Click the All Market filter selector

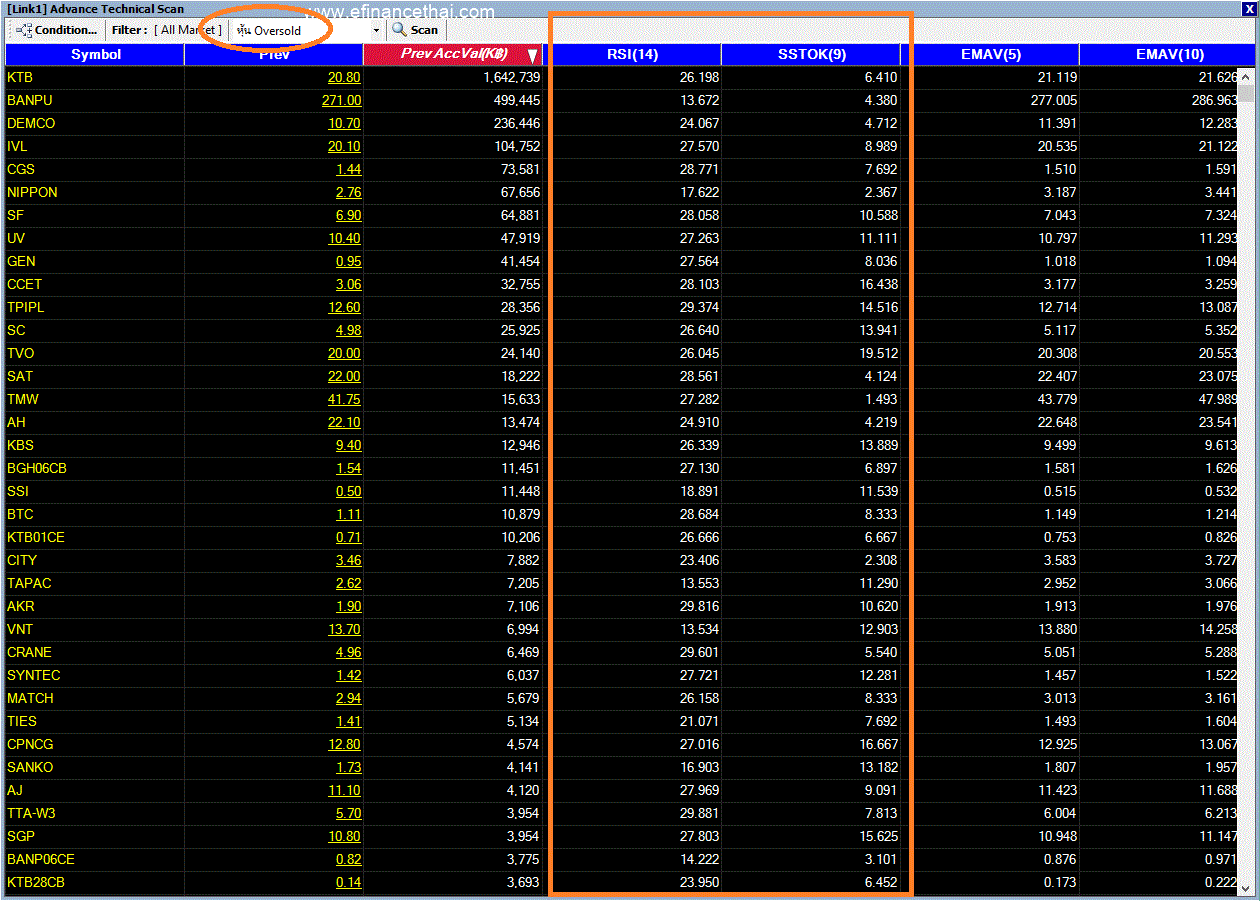188,30
